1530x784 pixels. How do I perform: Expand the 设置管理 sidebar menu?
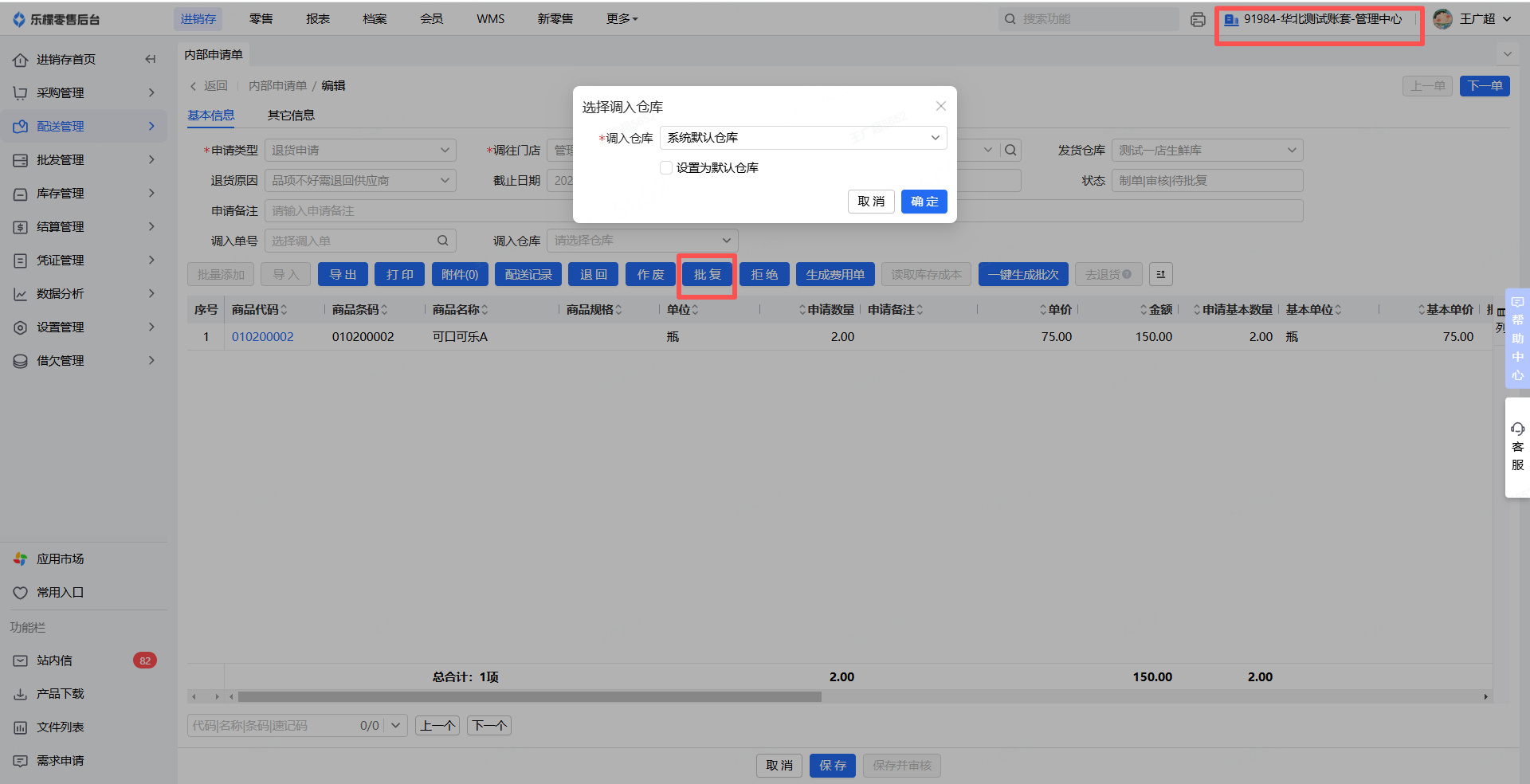coord(84,327)
